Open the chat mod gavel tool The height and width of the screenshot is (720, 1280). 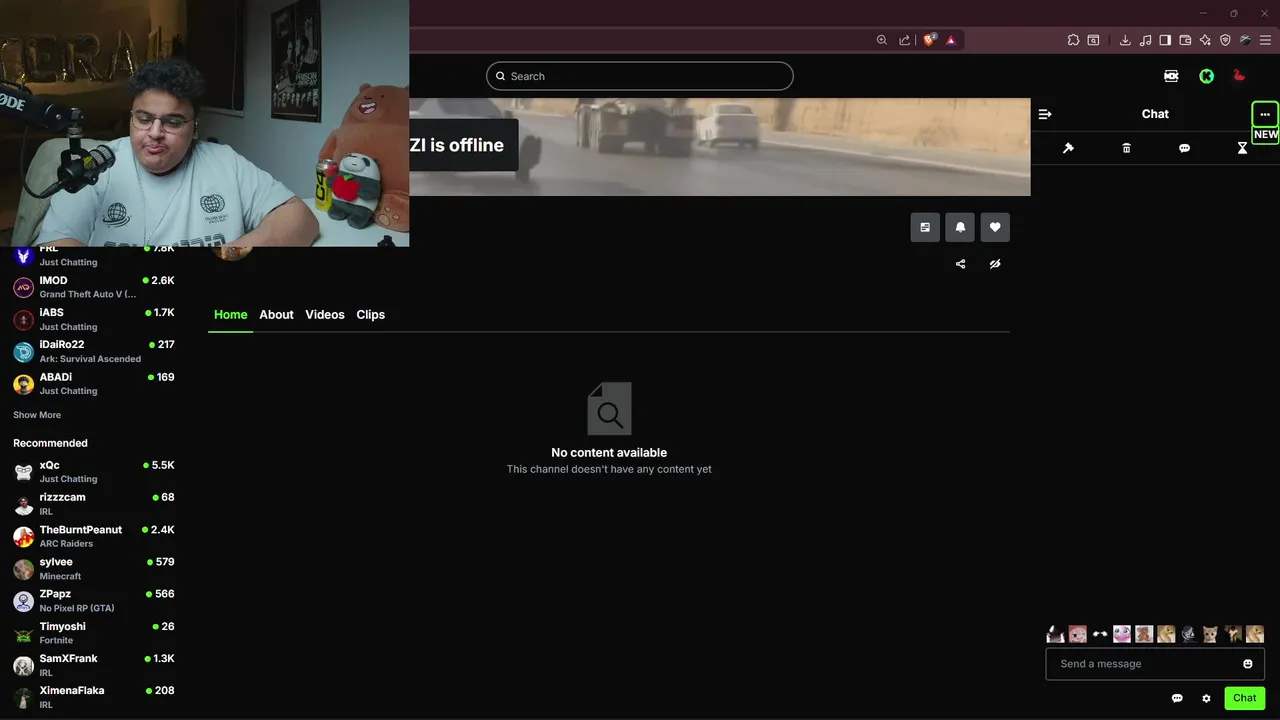[x=1068, y=148]
